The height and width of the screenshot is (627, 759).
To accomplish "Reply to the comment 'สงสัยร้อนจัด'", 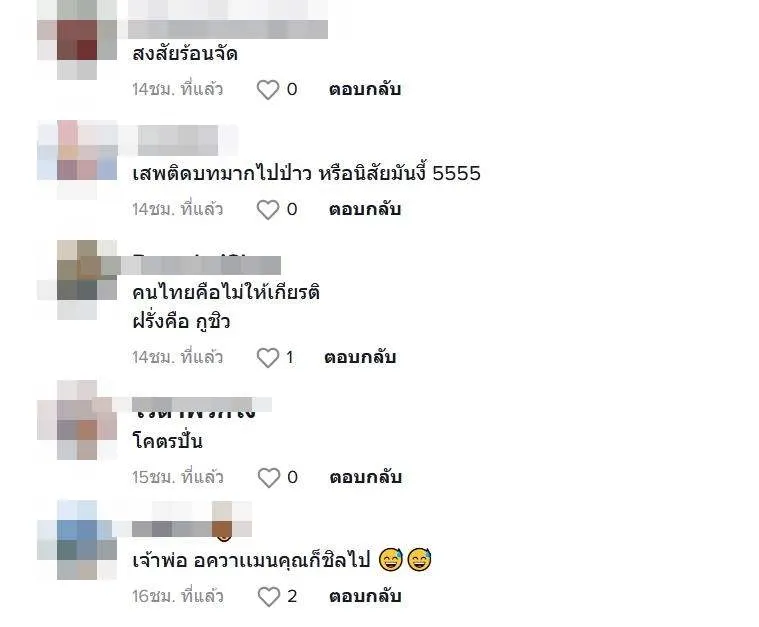I will 365,90.
